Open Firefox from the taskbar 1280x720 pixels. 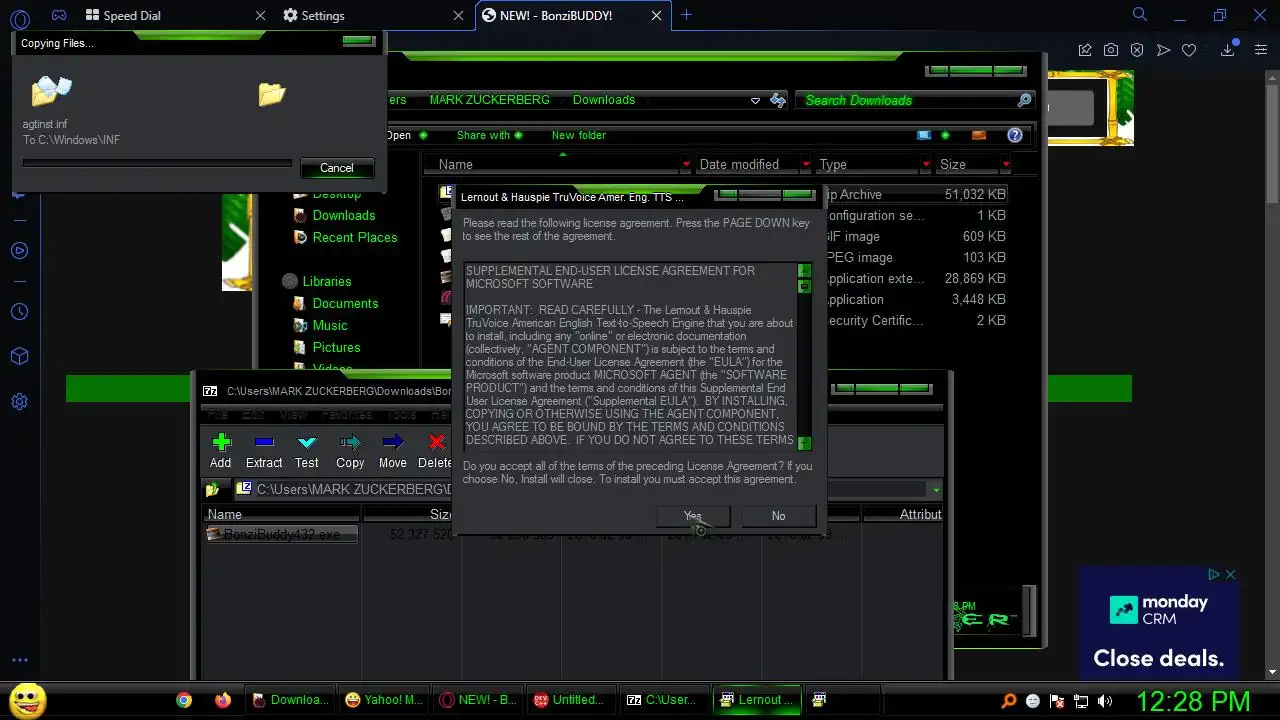pyautogui.click(x=222, y=700)
